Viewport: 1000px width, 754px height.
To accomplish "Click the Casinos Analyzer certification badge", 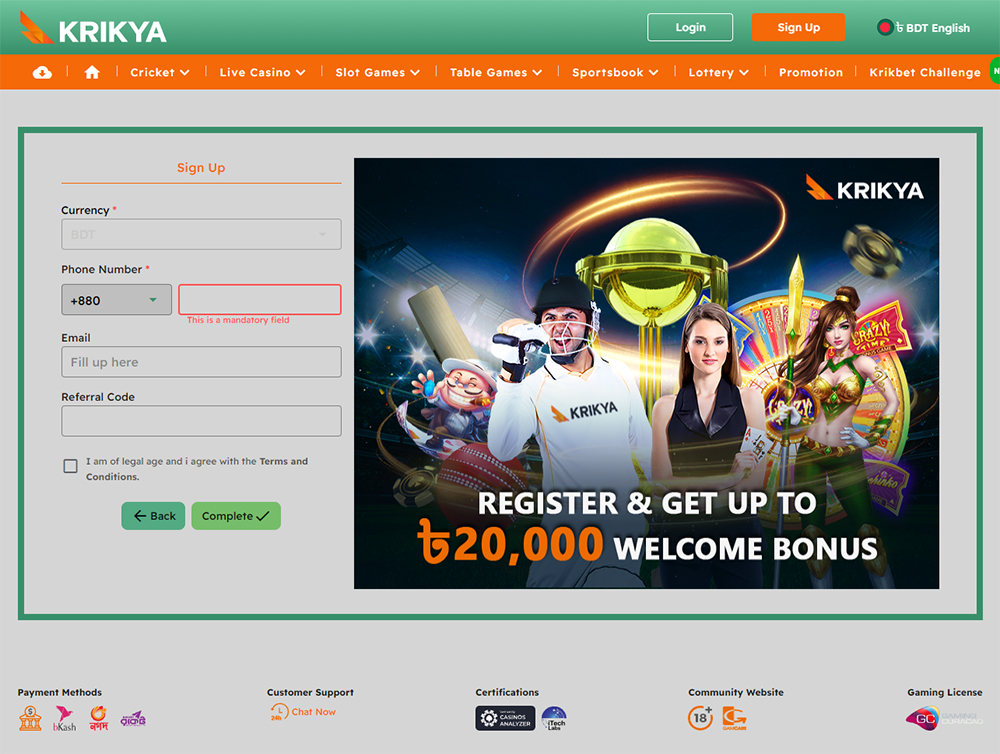I will (505, 718).
